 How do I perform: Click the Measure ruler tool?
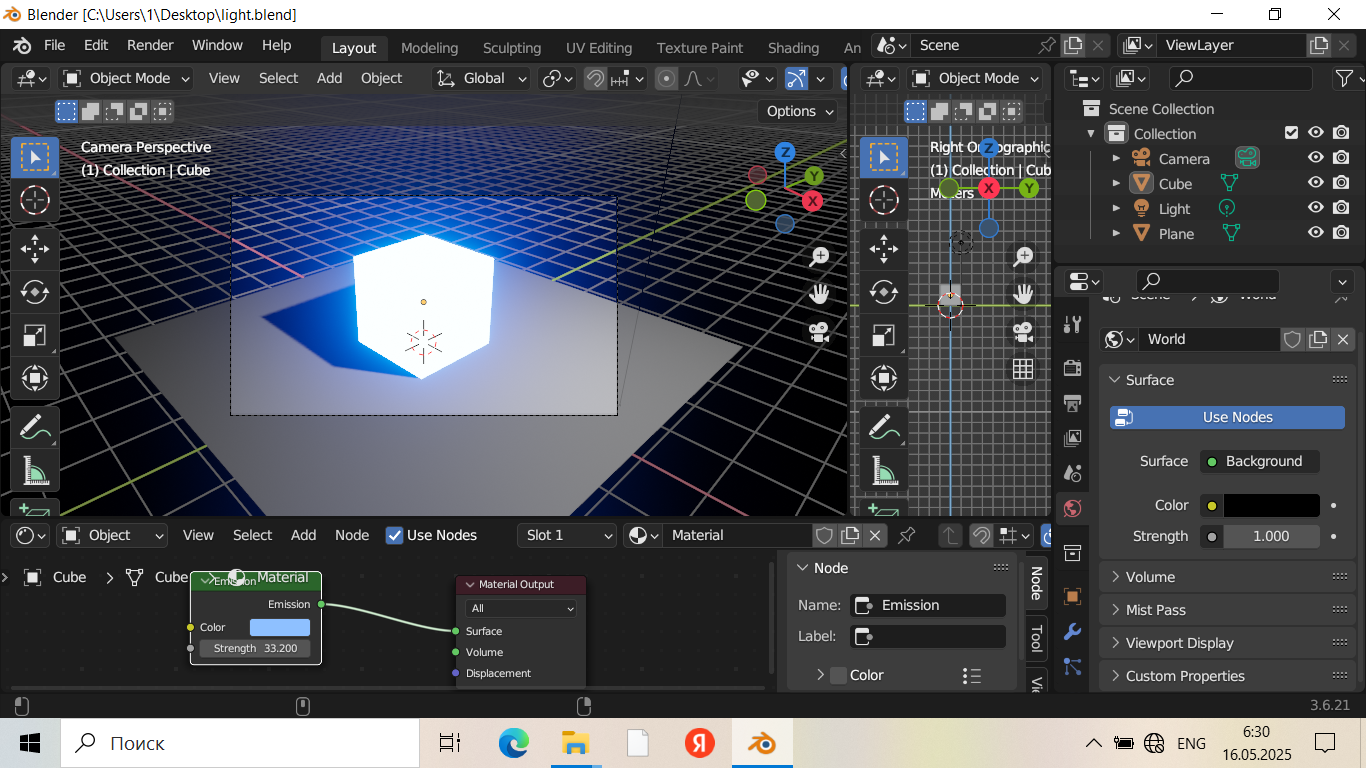point(35,470)
